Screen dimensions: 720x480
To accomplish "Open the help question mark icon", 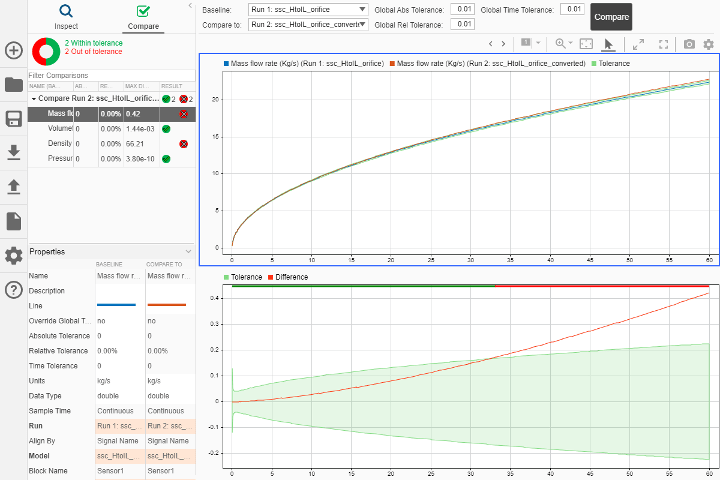I will pos(14,290).
